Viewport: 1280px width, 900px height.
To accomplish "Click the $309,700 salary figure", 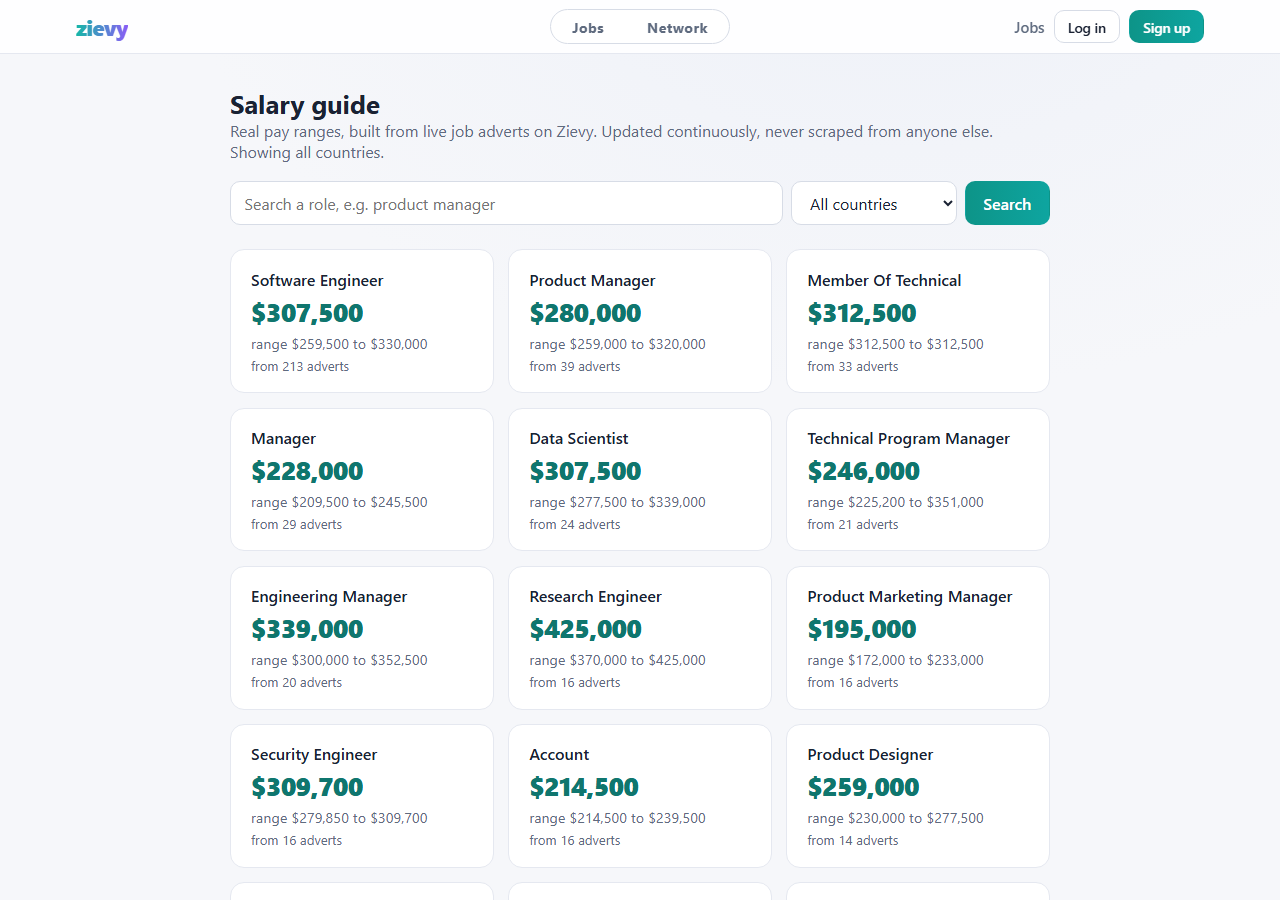I will 307,787.
